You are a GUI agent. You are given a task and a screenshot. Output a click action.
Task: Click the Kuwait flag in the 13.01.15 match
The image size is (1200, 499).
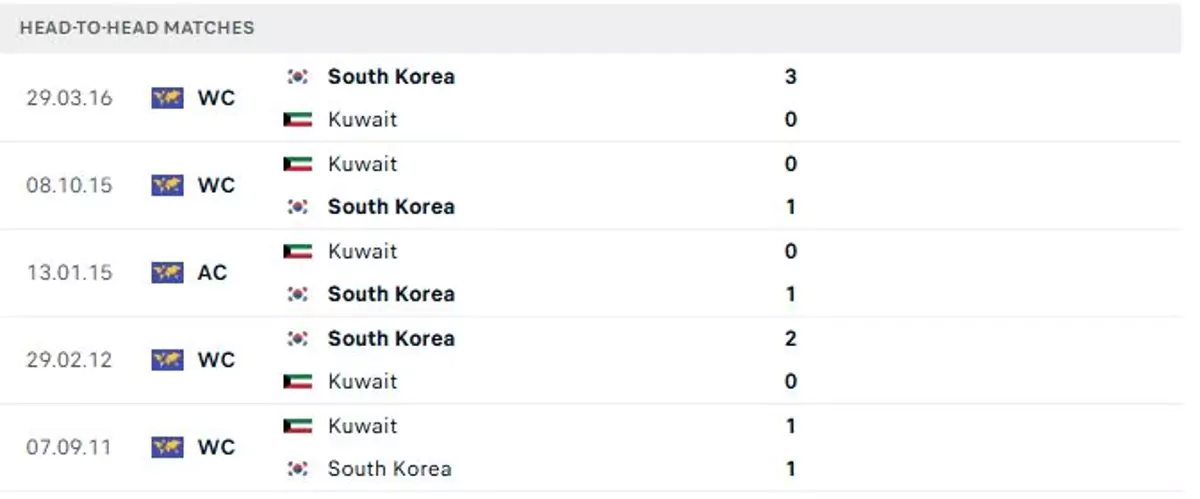(x=298, y=251)
